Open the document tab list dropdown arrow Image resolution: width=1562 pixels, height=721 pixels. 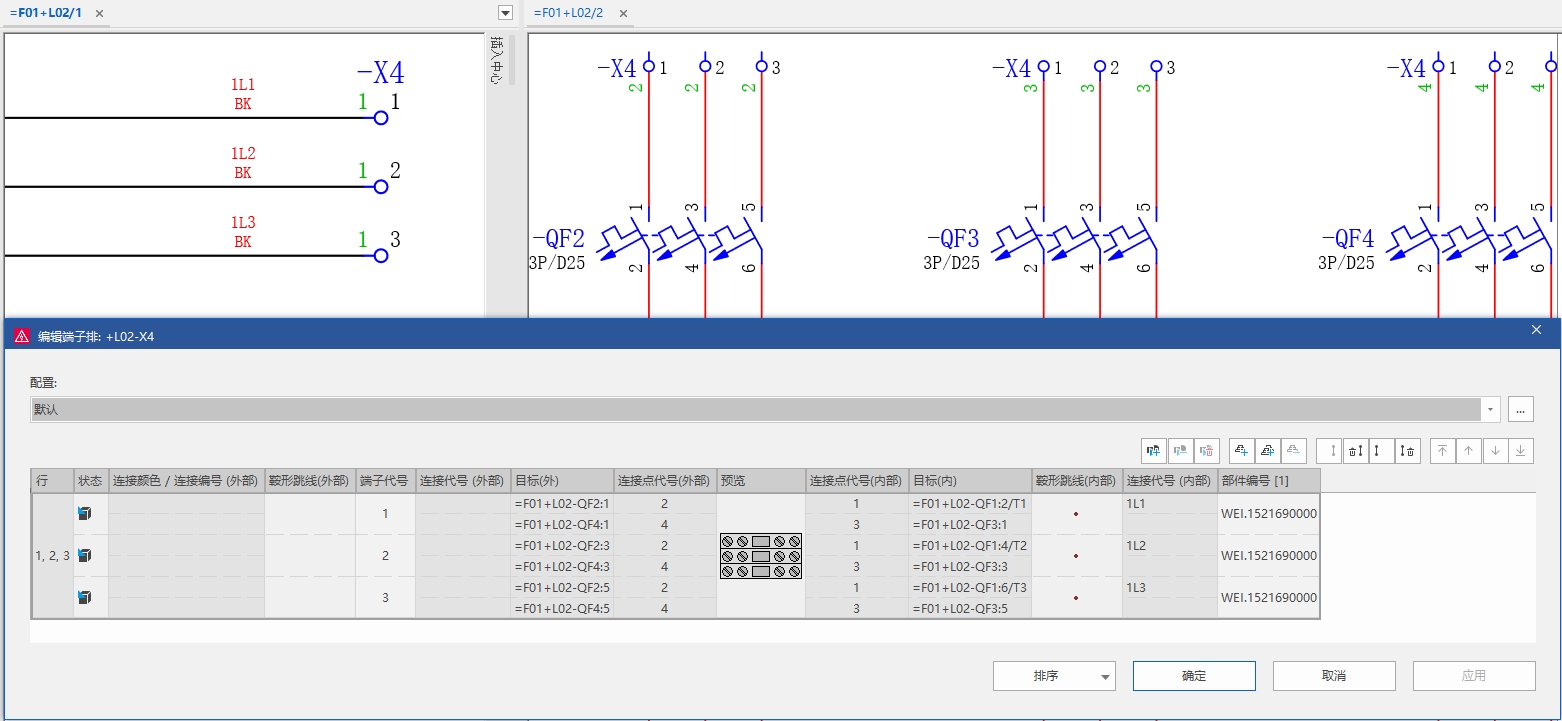point(505,13)
